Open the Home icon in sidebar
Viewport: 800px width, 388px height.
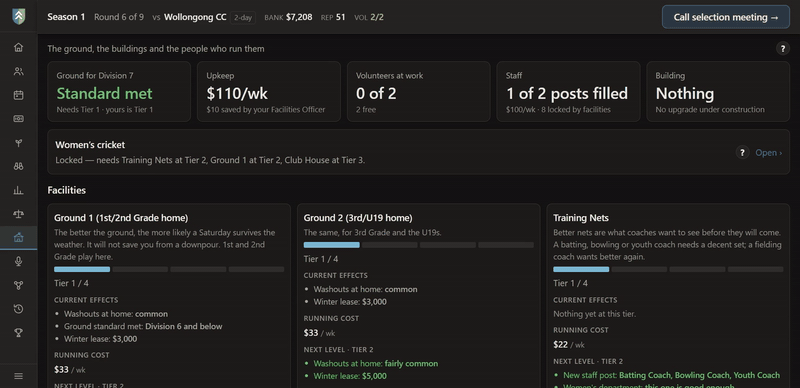tap(18, 47)
